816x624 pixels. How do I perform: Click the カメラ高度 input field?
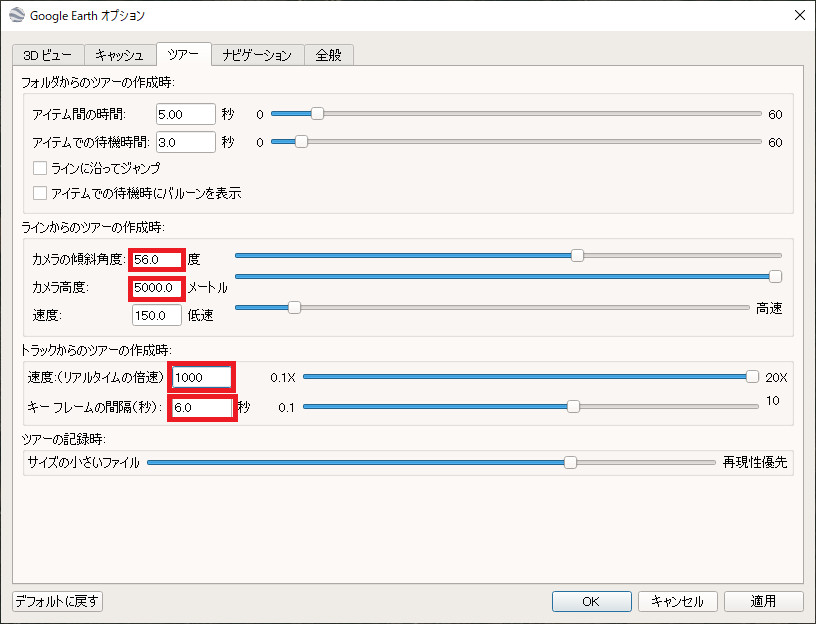pyautogui.click(x=157, y=288)
